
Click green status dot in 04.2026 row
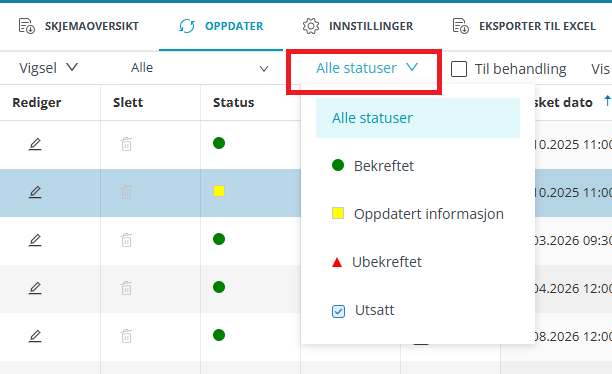[x=219, y=287]
